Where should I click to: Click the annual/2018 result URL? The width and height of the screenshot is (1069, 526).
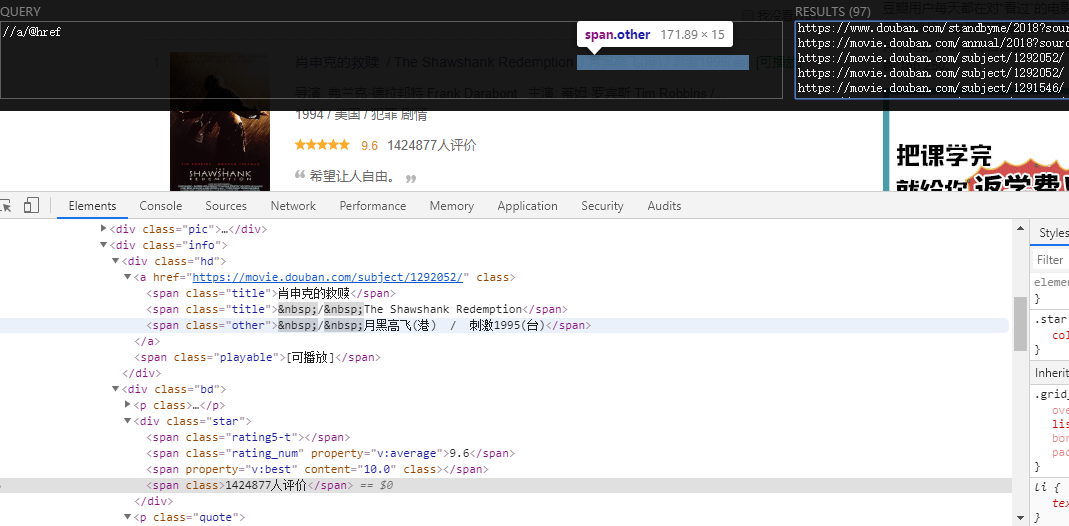[933, 43]
